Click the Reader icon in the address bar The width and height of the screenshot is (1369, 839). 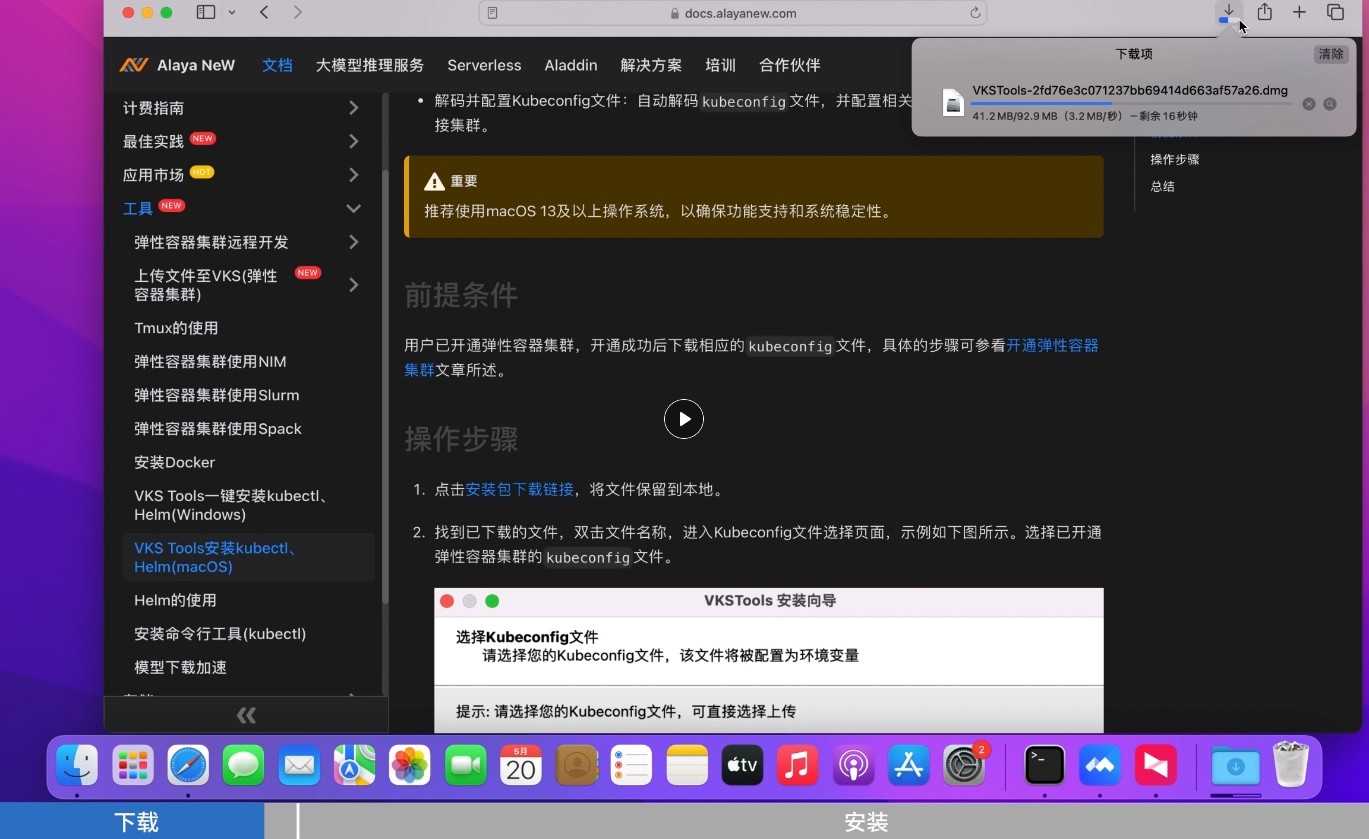[492, 12]
